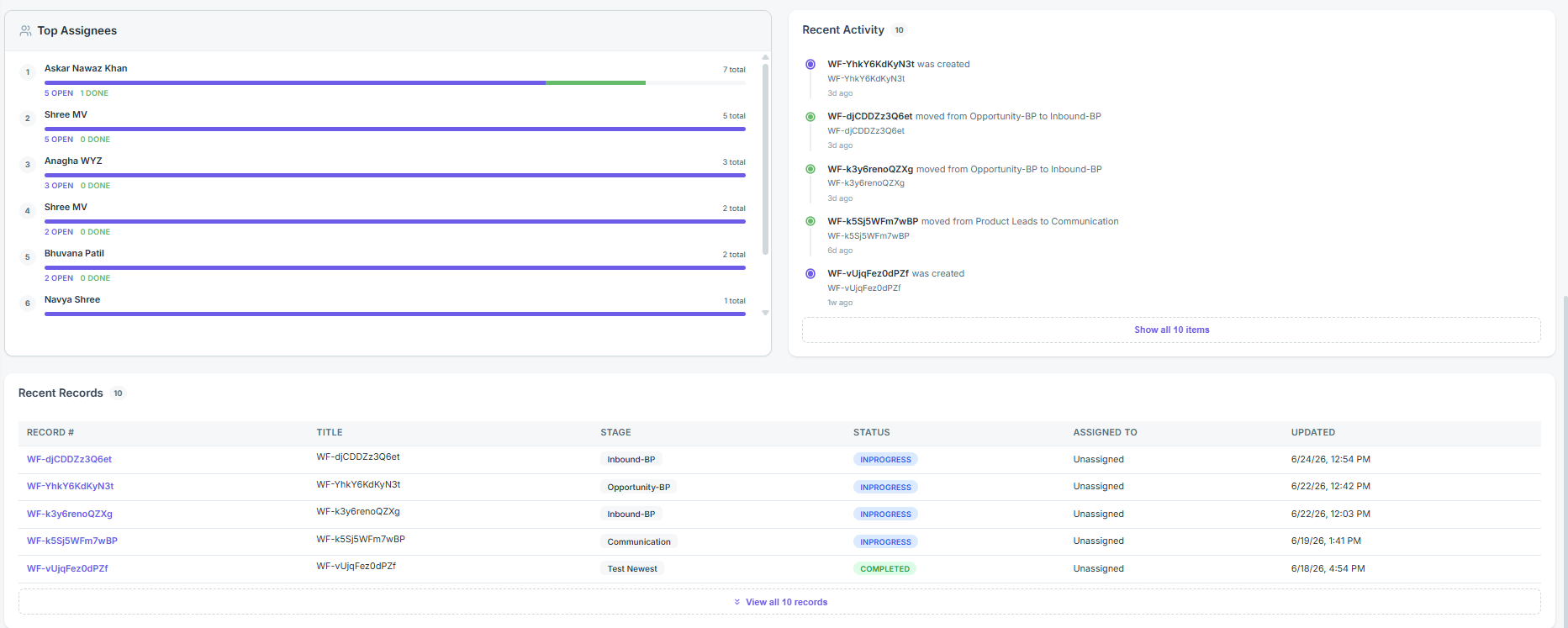Open record WF-k3y6renoQZXg link in table

point(70,514)
